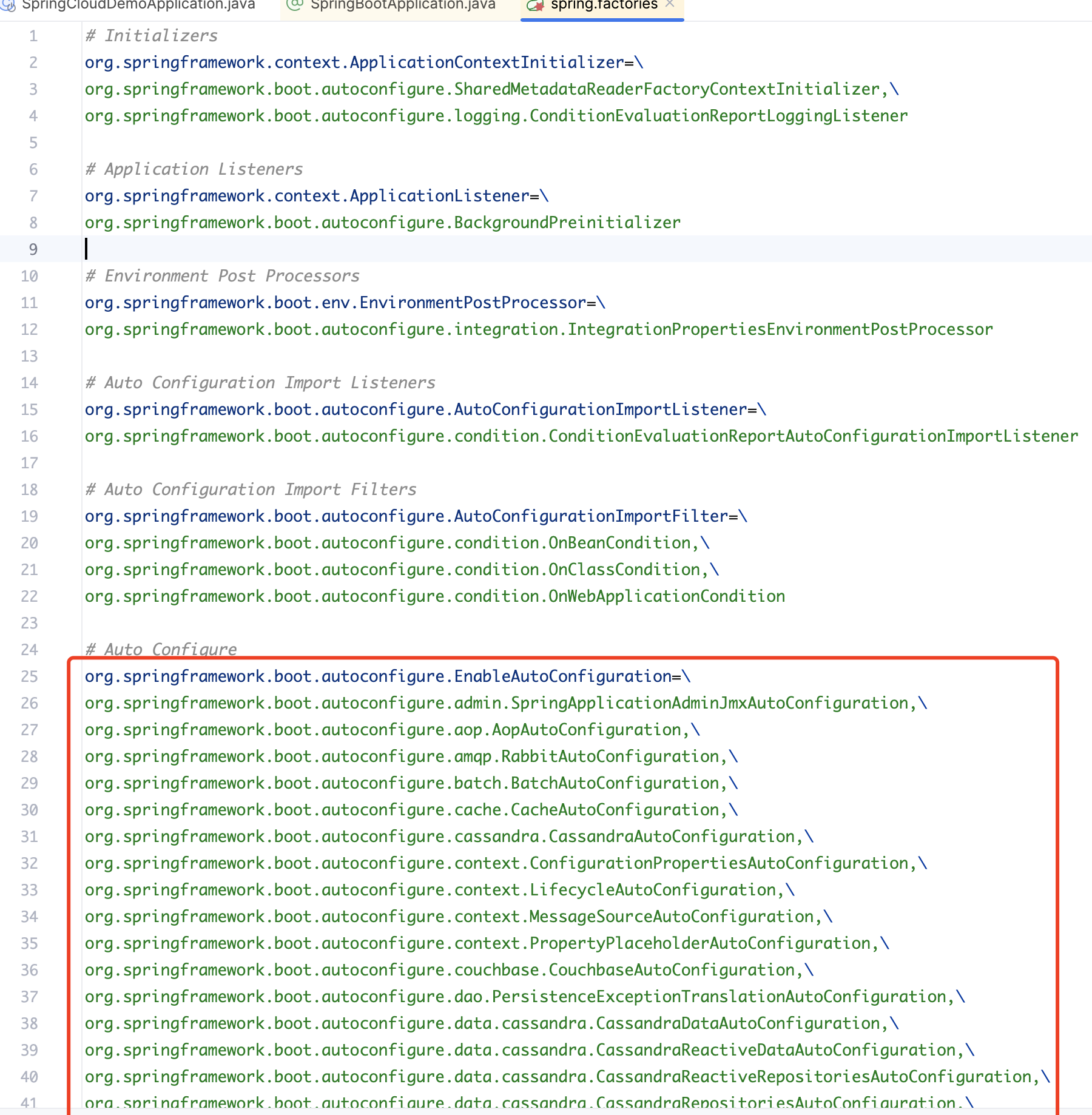
Task: Click the horizontal scrollbar at the bottom
Action: pyautogui.click(x=546, y=1111)
